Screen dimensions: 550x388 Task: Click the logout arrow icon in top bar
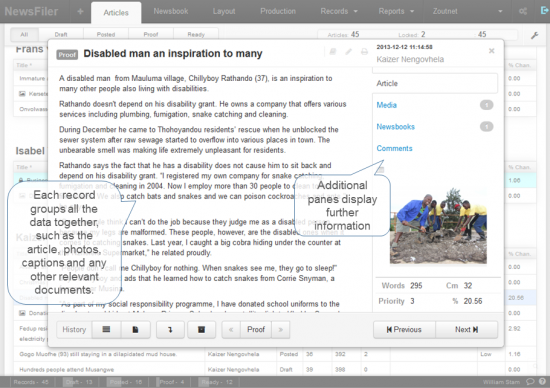(x=544, y=11)
